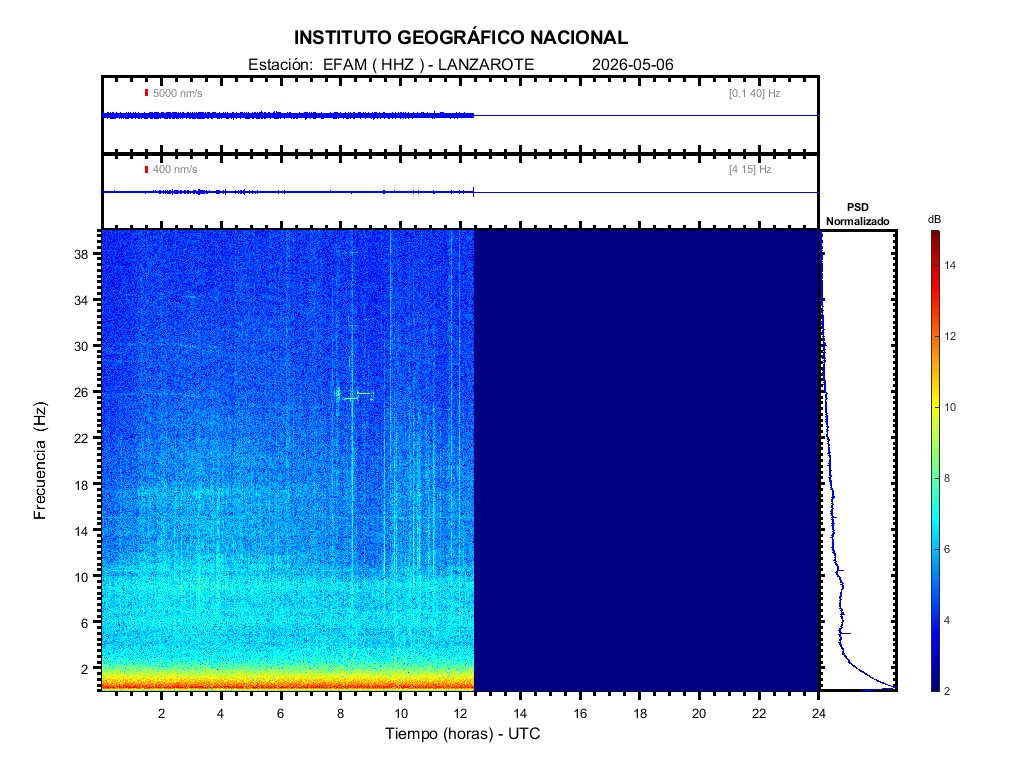1024x768 pixels.
Task: Click the PSD Normalizado heading
Action: [857, 214]
